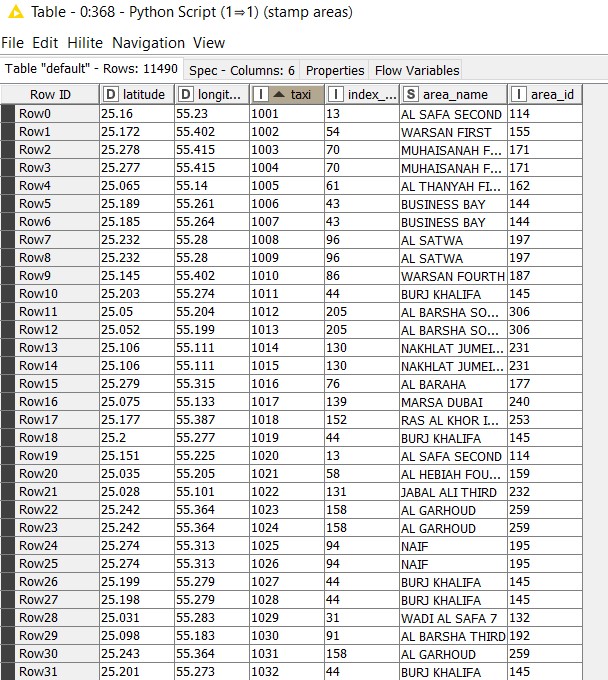Select the Row5 row header
Viewport: 608px width, 680px height.
[56, 203]
